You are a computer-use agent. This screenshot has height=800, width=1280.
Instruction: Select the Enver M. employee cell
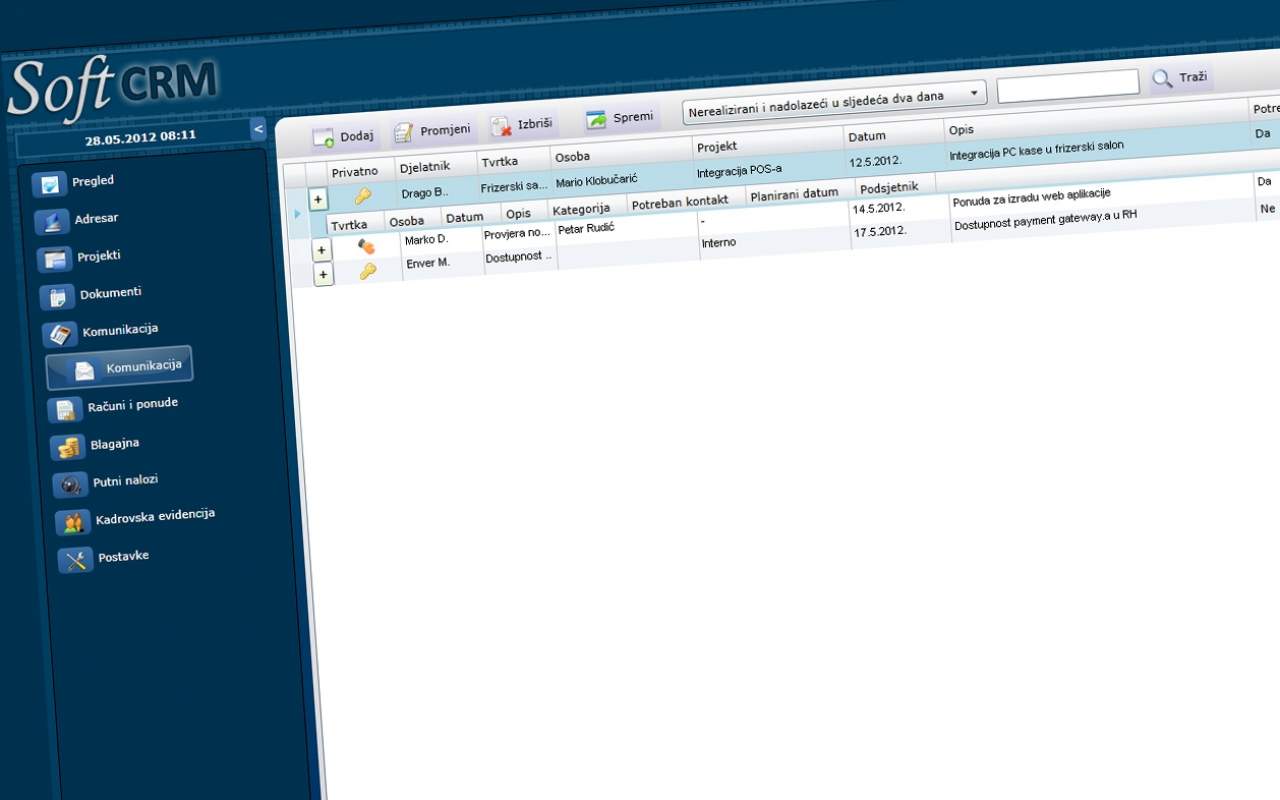click(427, 264)
